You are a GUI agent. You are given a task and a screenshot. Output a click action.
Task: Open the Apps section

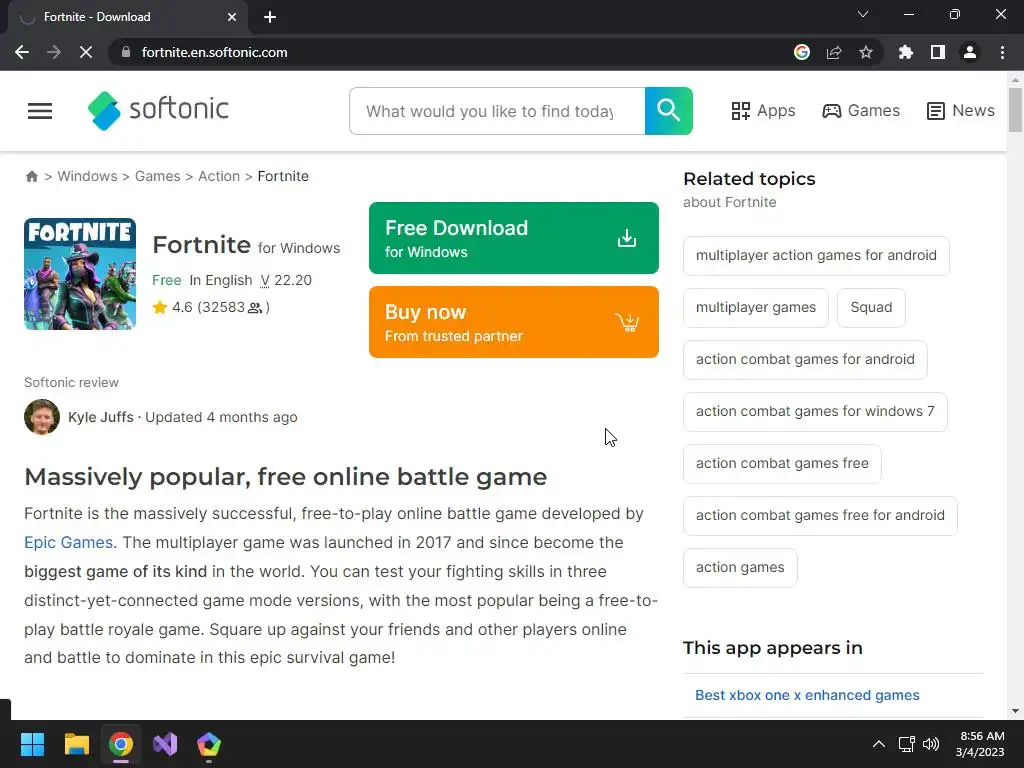pyautogui.click(x=763, y=111)
